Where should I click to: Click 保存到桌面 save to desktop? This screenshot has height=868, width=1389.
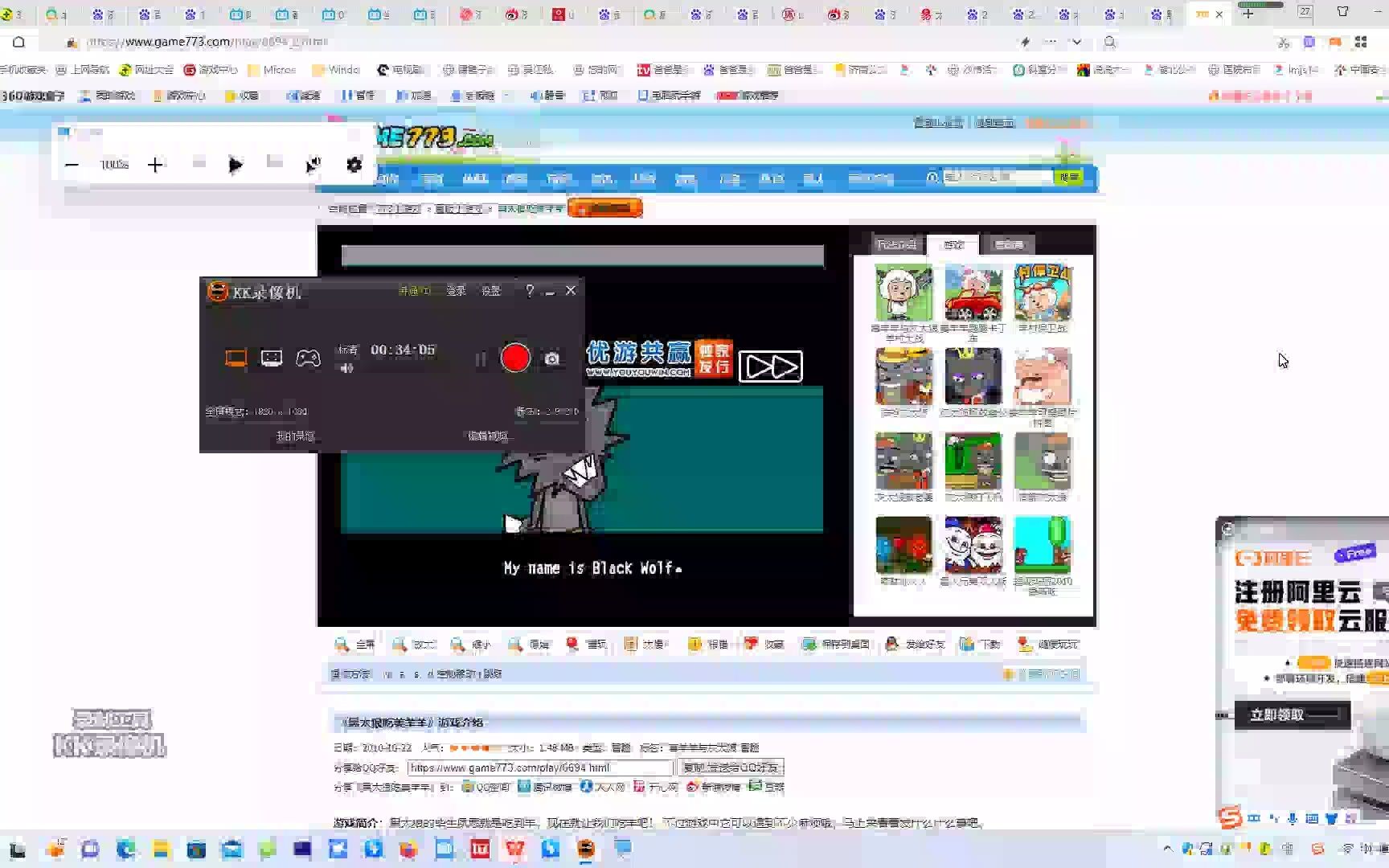(x=835, y=645)
